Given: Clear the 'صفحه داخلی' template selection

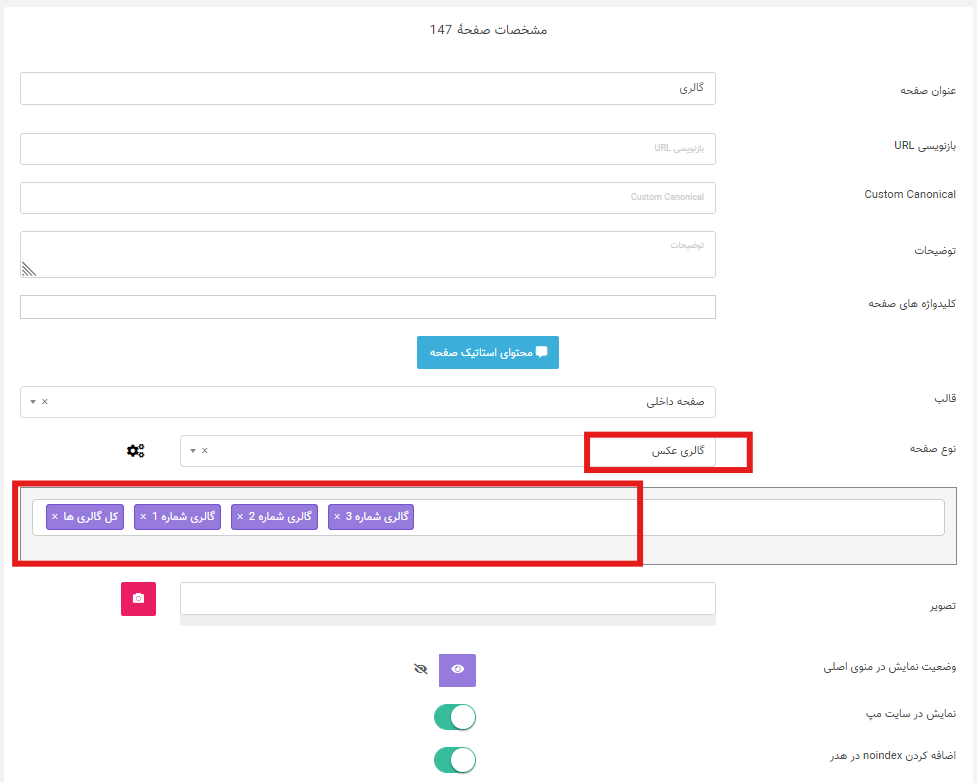Looking at the screenshot, I should [x=45, y=402].
